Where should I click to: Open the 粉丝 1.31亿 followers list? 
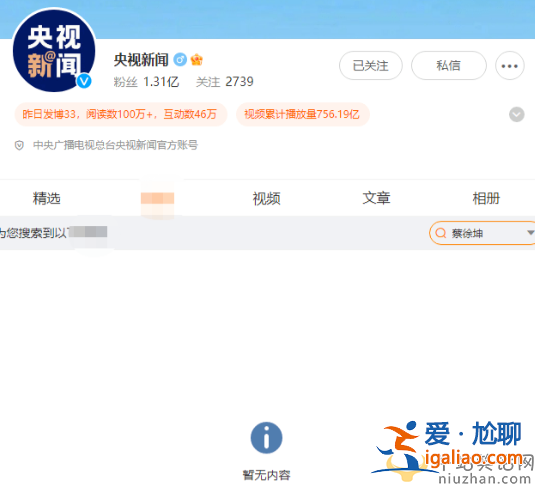(146, 82)
